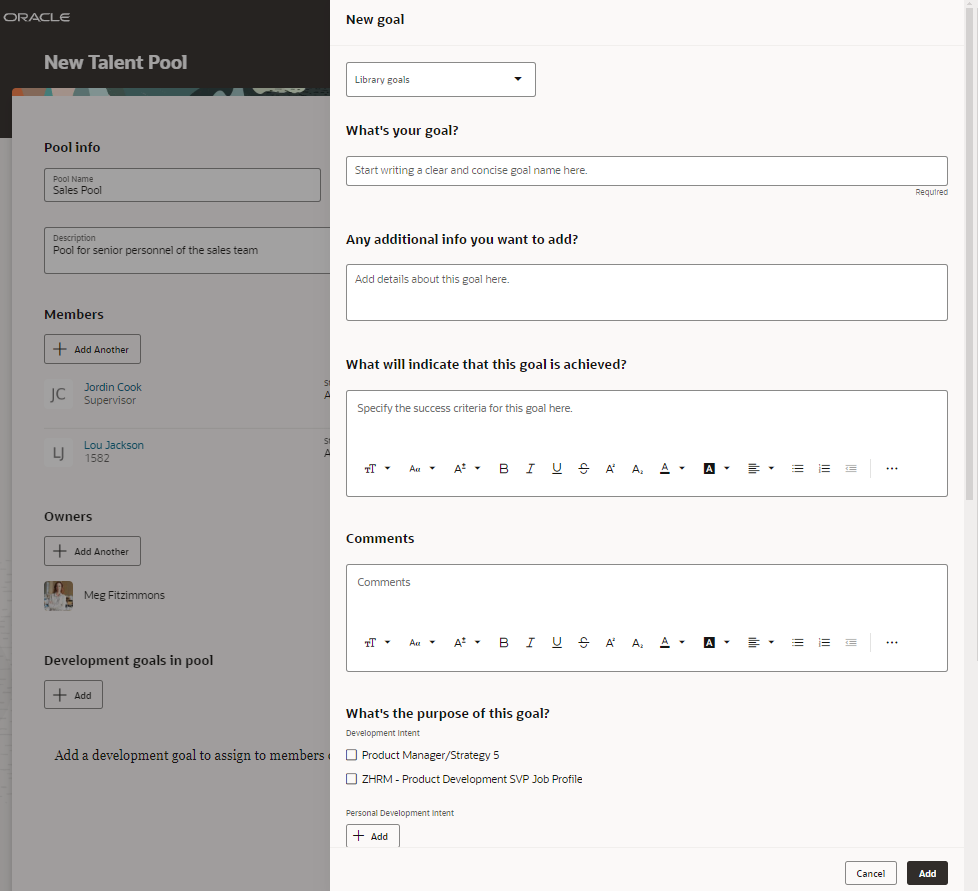The width and height of the screenshot is (978, 891).
Task: Check Product Manager/Strategy 5 intent
Action: coord(352,755)
